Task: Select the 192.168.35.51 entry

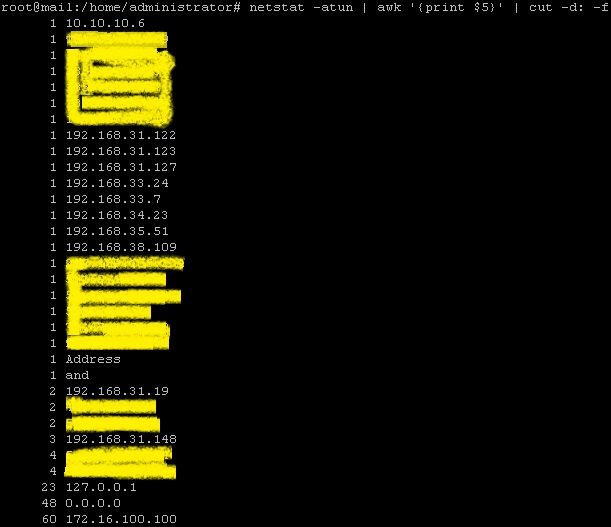Action: click(x=117, y=231)
